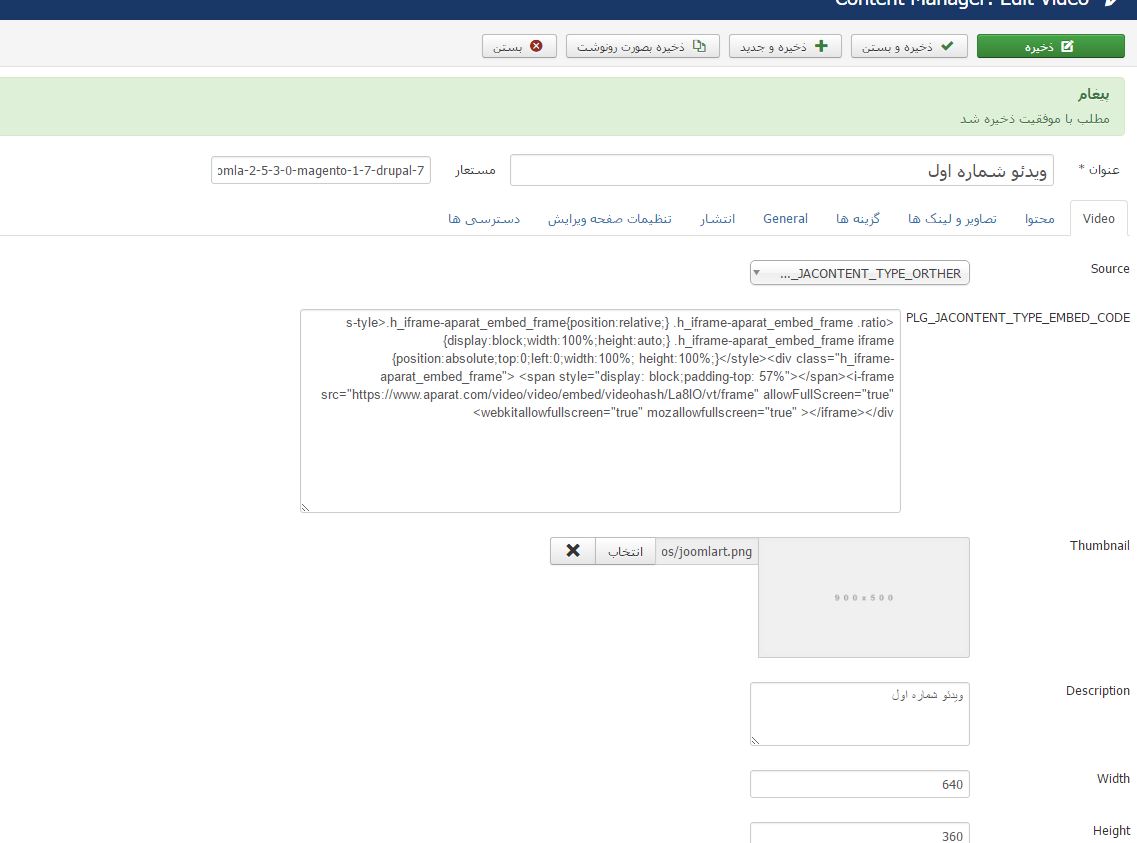Click the 900x500 thumbnail preview image

pos(864,597)
